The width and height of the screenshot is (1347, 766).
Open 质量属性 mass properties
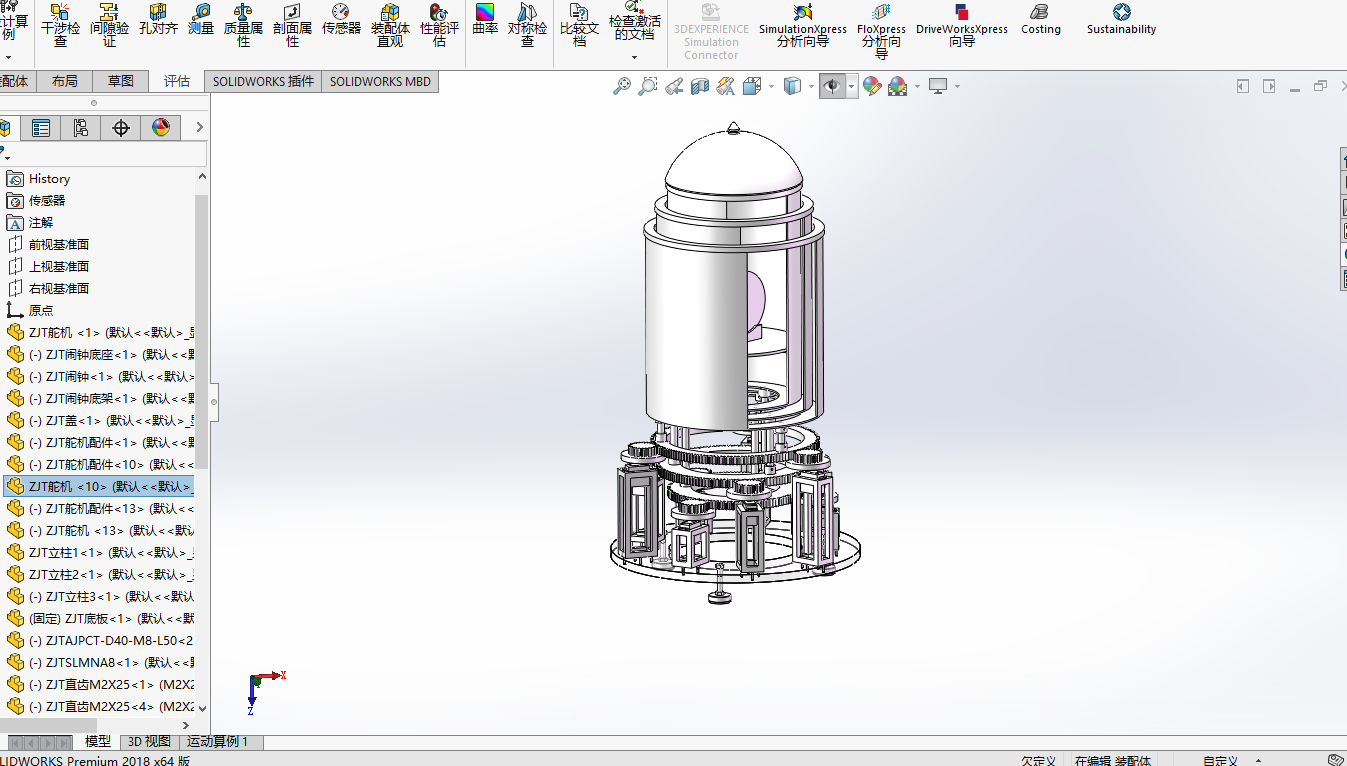click(x=243, y=24)
